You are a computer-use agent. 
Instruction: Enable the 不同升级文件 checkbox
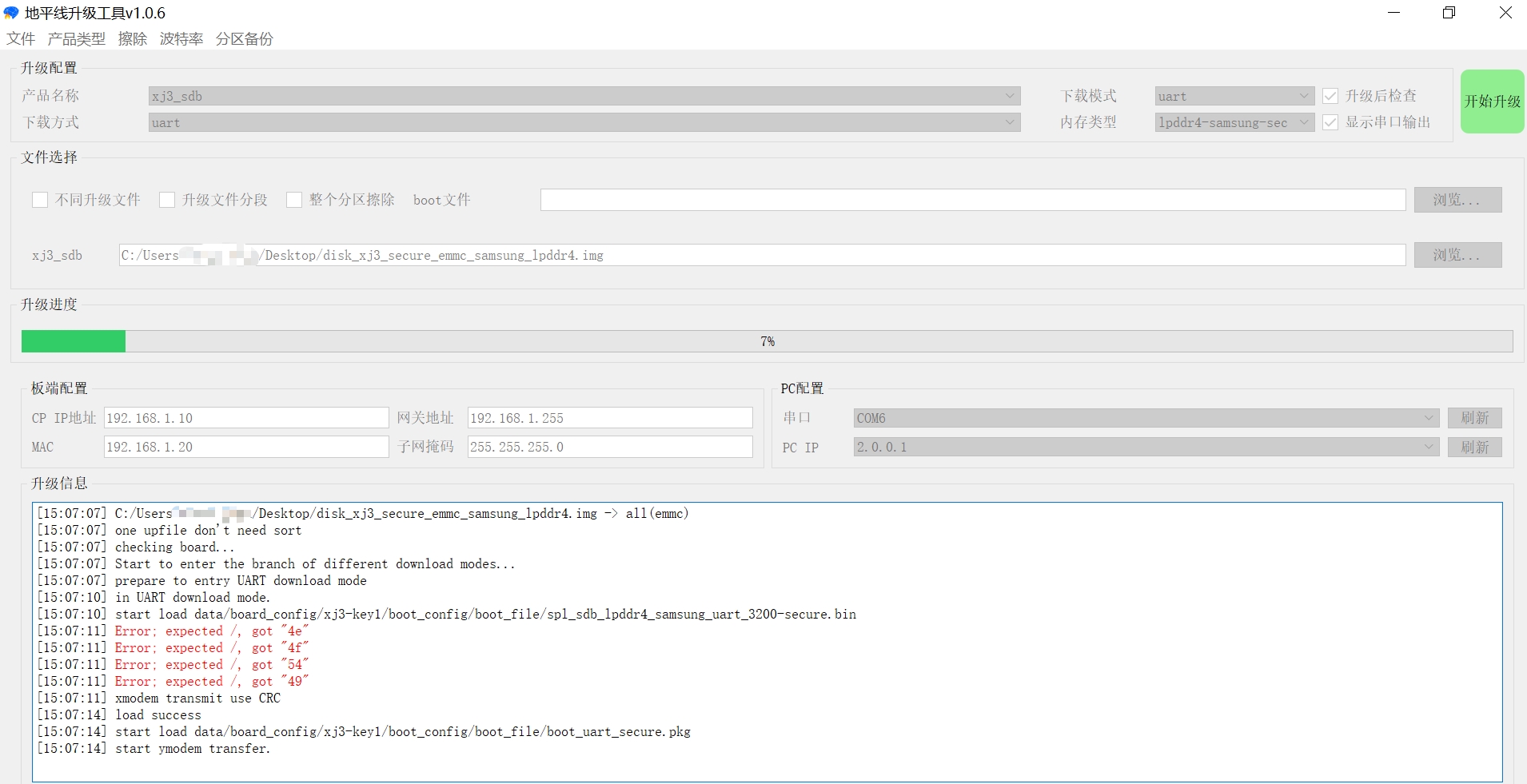pyautogui.click(x=40, y=200)
